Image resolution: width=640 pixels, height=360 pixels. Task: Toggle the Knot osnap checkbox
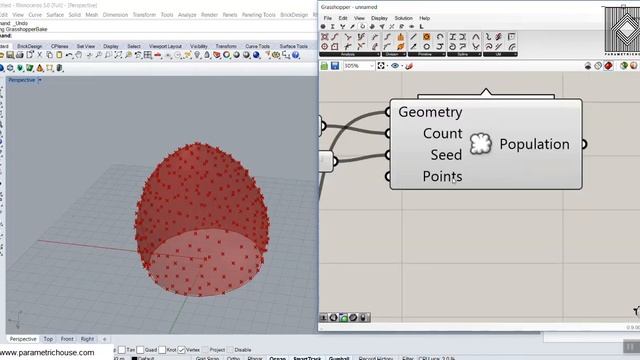click(x=162, y=350)
